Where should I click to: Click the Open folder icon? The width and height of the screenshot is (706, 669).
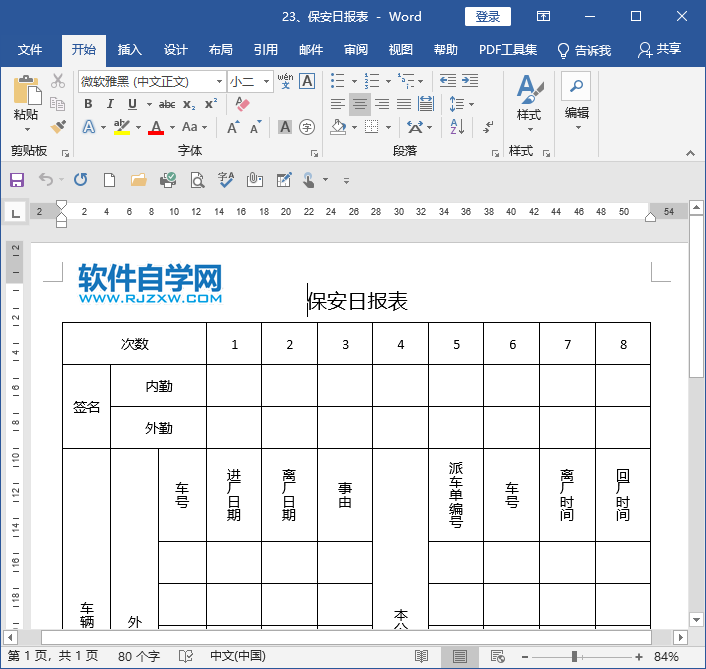[x=139, y=180]
